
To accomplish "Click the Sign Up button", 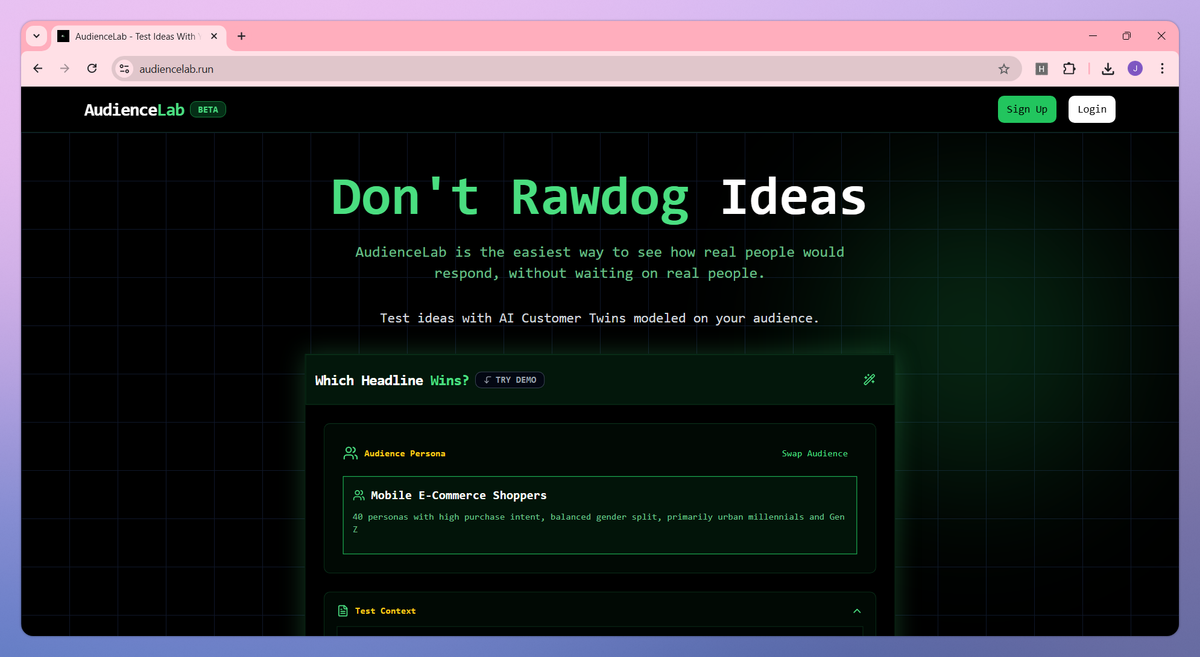I will [1027, 109].
